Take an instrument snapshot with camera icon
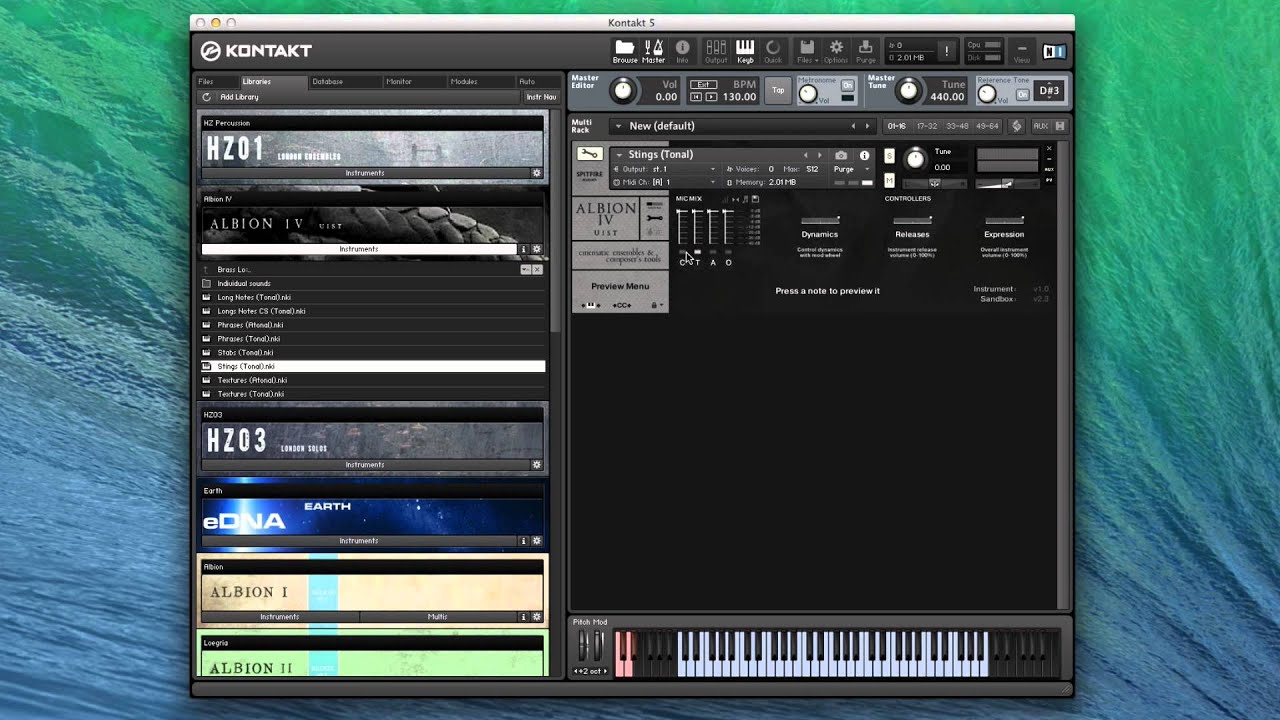The height and width of the screenshot is (720, 1280). tap(841, 155)
